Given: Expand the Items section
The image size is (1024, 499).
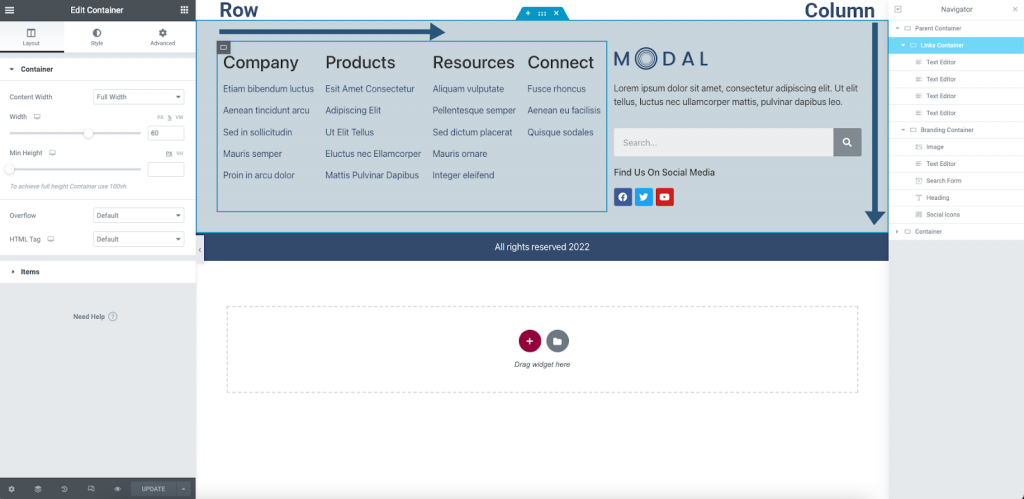Looking at the screenshot, I should (30, 271).
